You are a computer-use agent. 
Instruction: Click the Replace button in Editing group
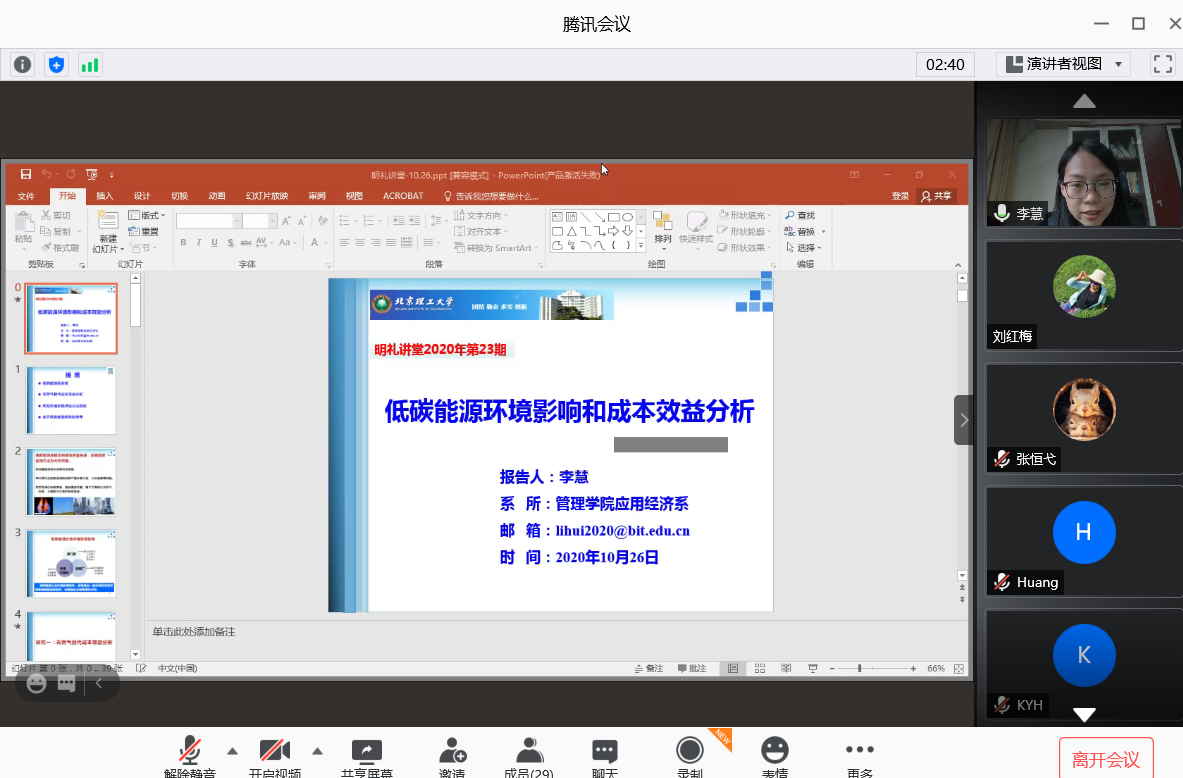click(x=804, y=232)
